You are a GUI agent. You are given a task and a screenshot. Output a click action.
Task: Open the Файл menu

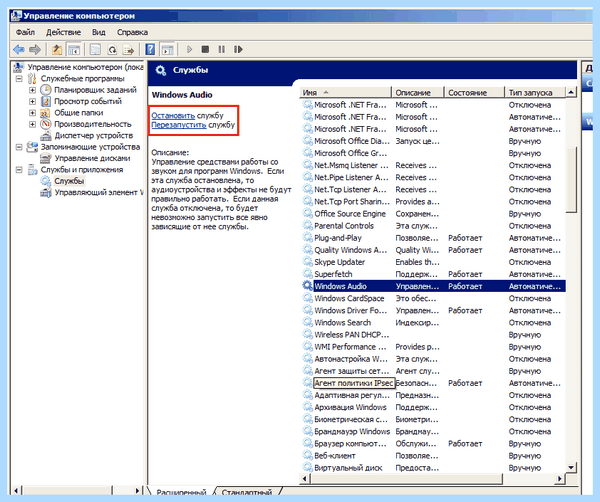click(25, 32)
